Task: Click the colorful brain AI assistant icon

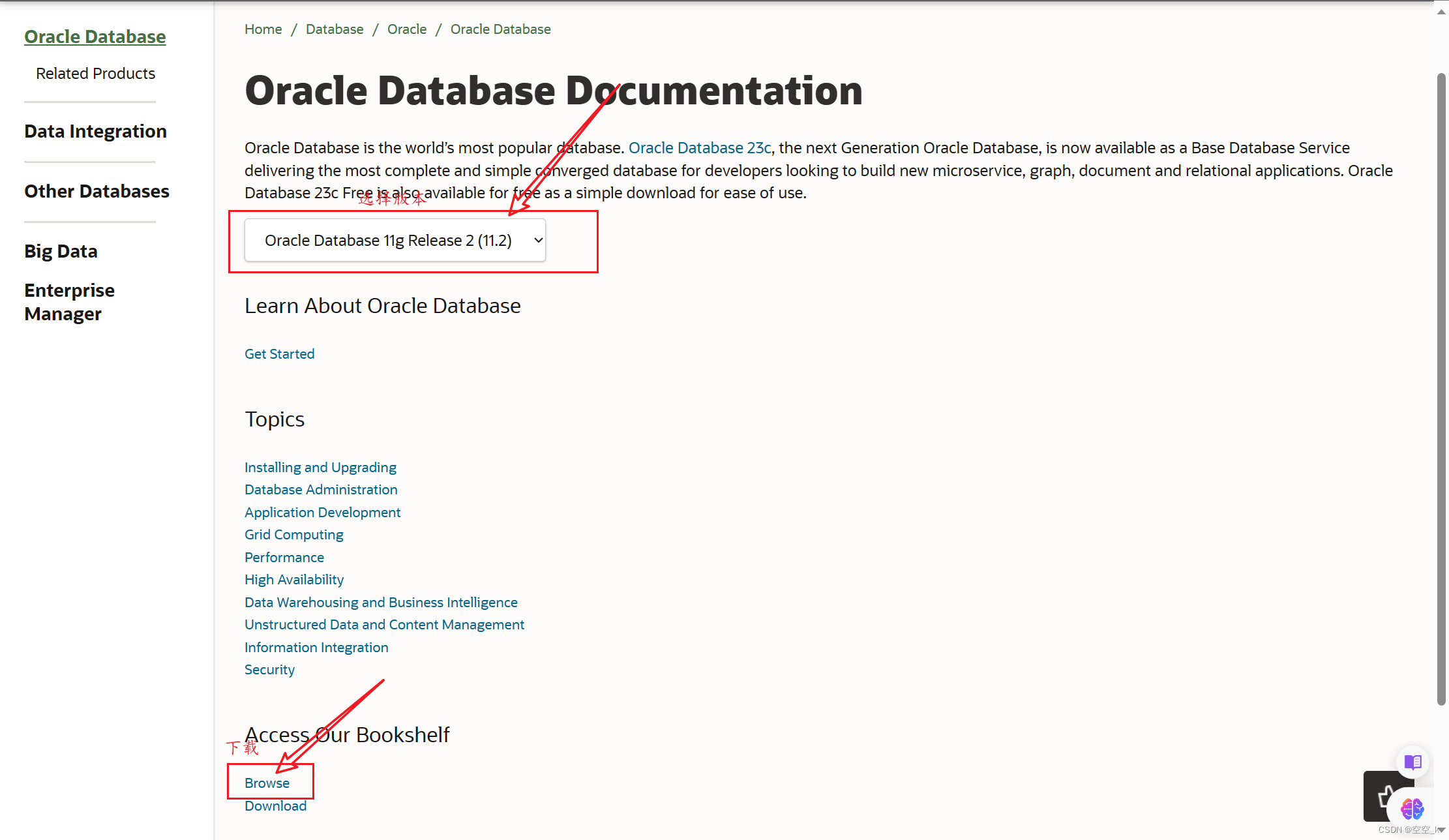Action: point(1412,809)
